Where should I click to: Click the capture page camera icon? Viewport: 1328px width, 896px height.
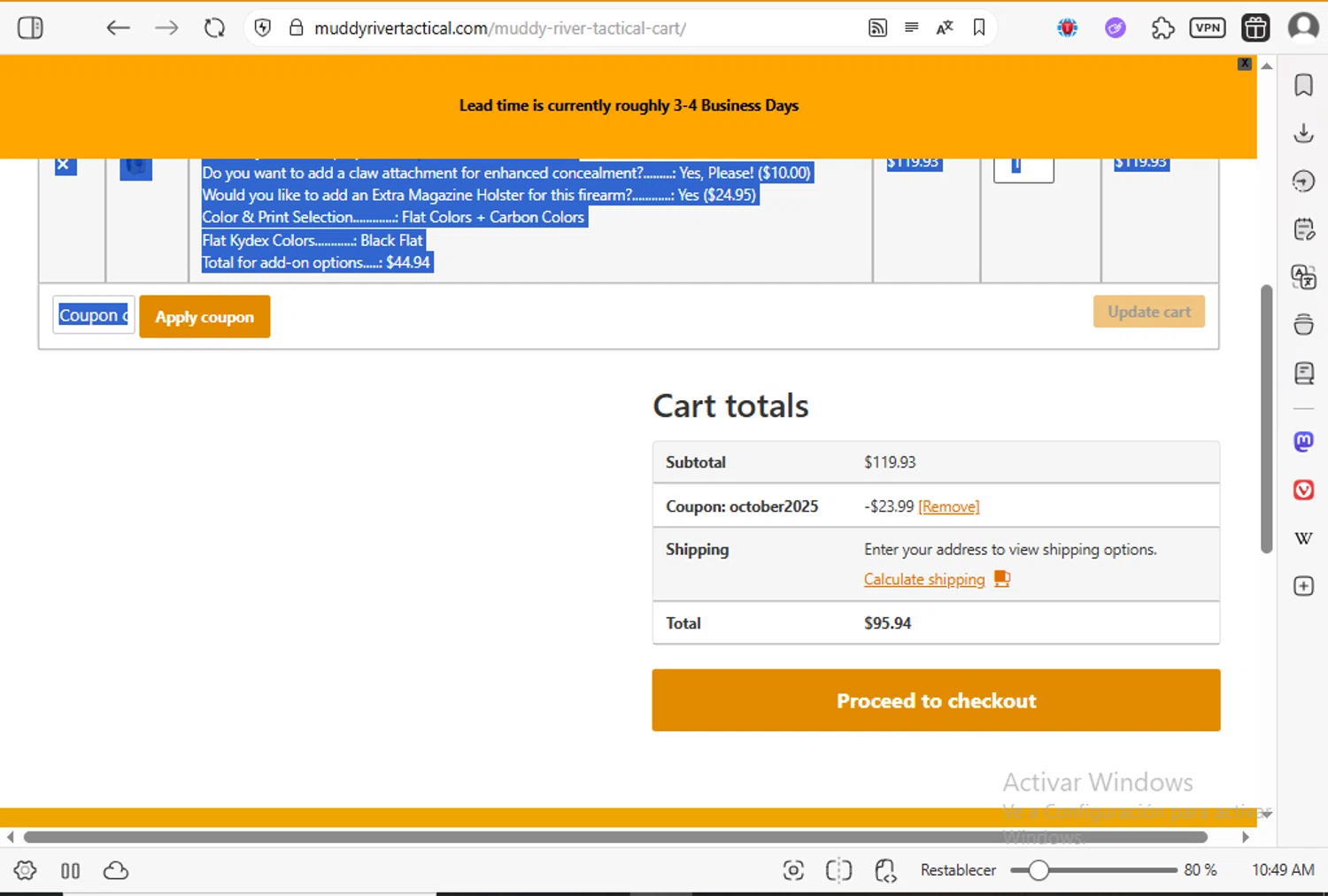[x=793, y=870]
